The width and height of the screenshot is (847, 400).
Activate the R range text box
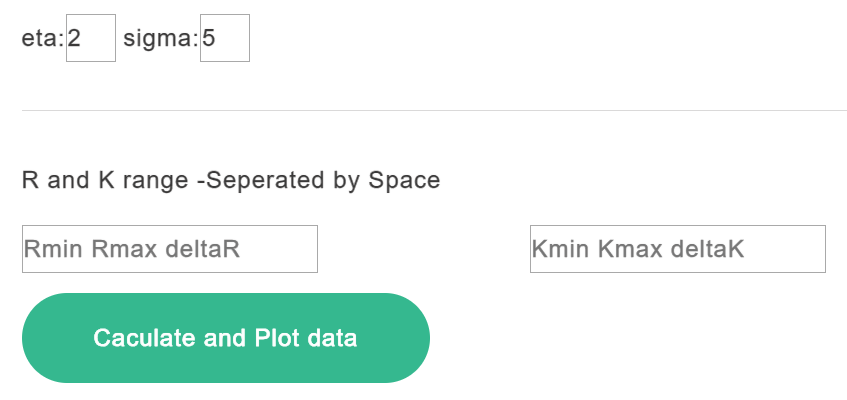point(169,249)
